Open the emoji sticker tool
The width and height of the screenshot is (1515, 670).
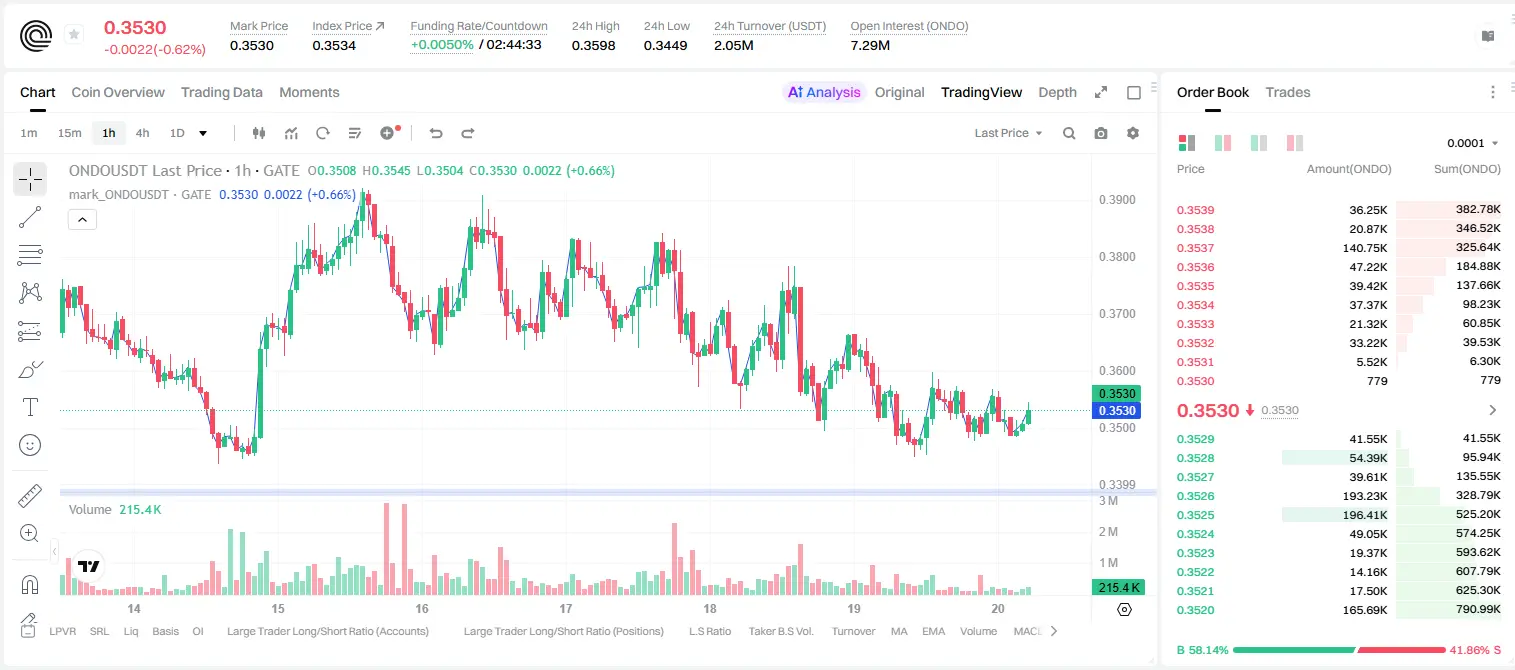pos(30,445)
